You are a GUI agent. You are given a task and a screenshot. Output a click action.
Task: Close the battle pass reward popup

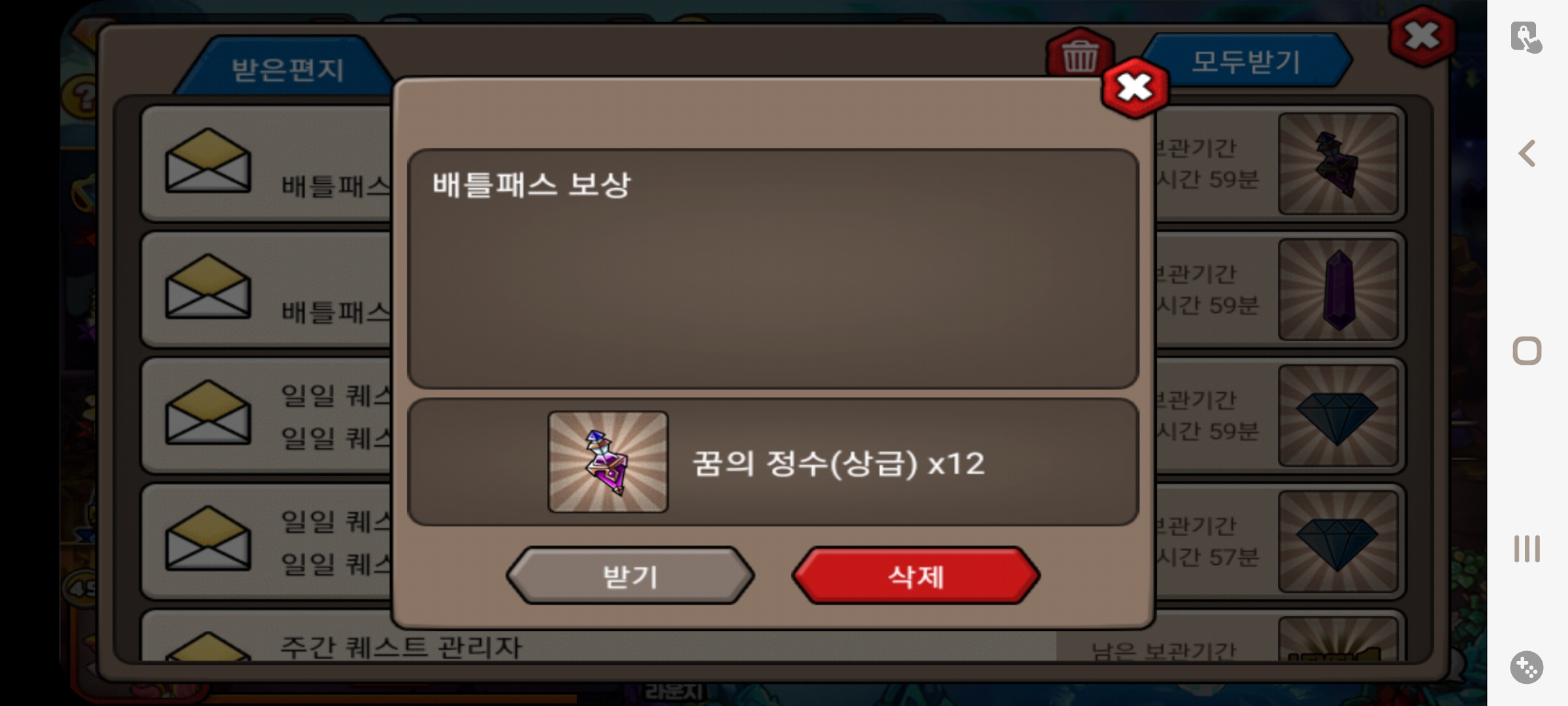point(1135,88)
